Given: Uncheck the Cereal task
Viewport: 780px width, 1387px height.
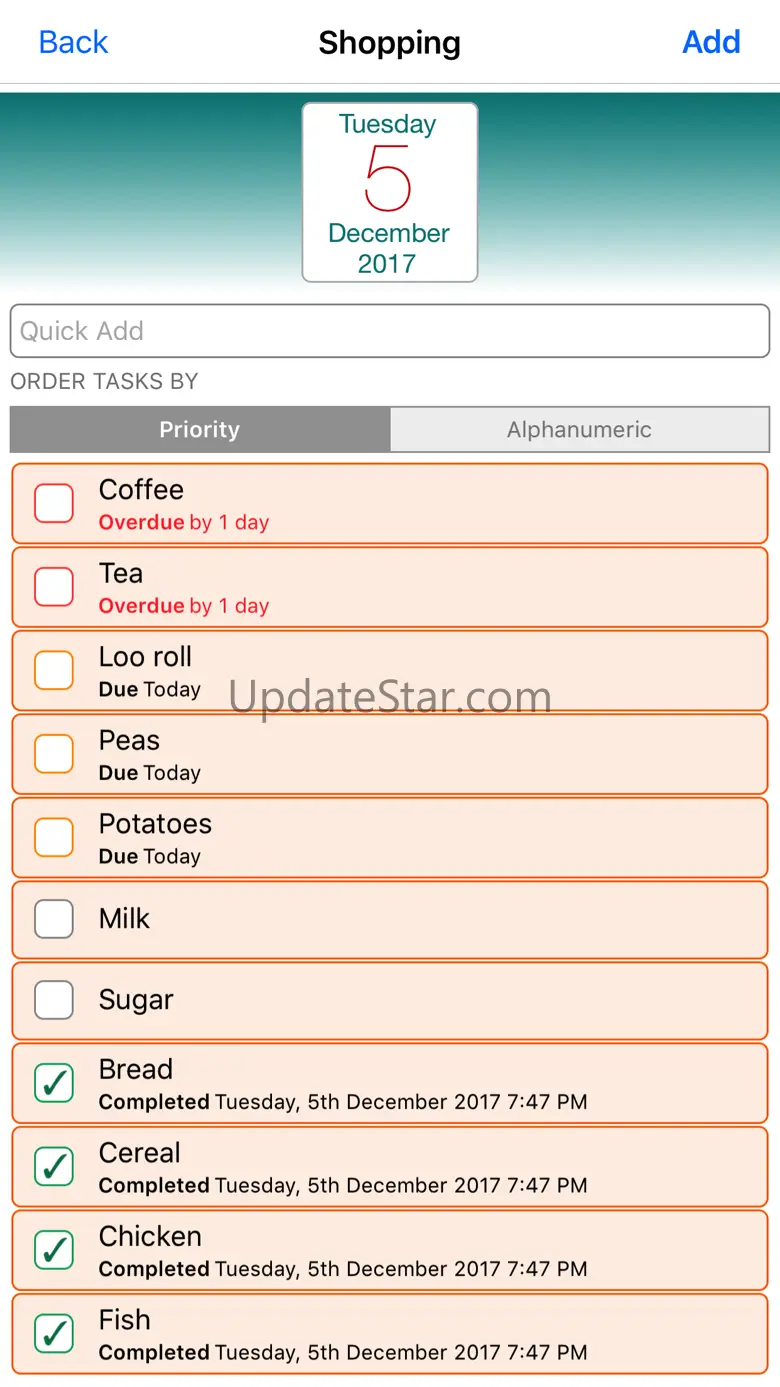Looking at the screenshot, I should (54, 1166).
